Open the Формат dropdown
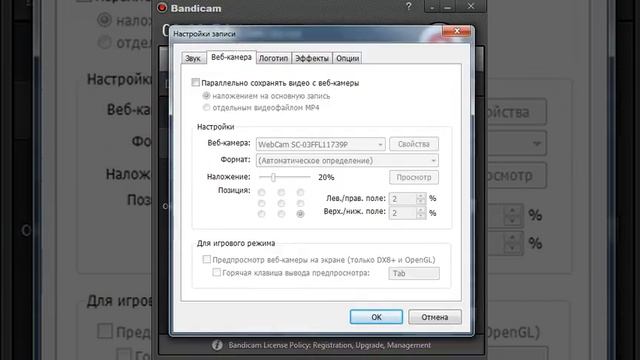 347,160
